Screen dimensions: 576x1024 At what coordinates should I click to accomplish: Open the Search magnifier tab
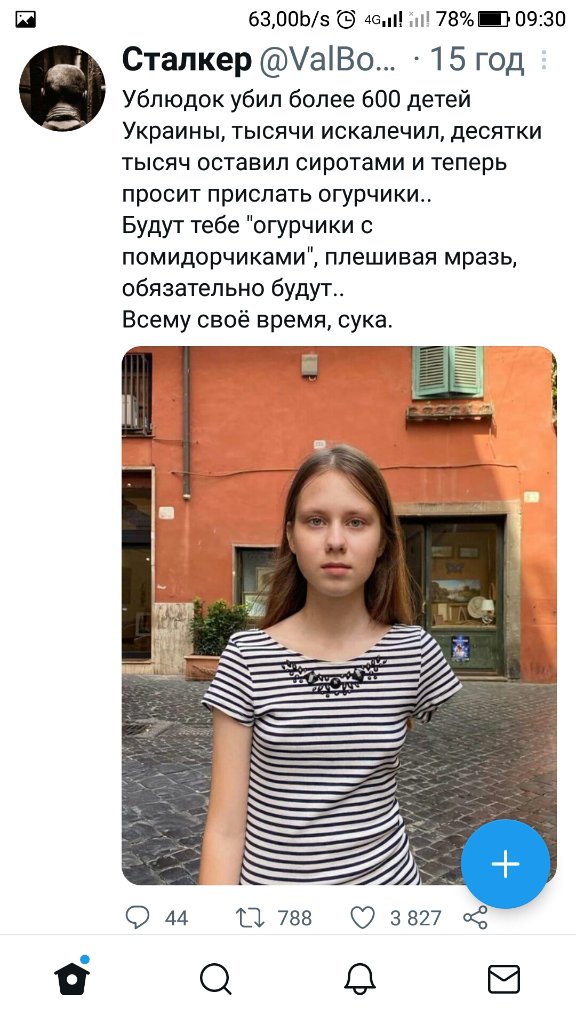(216, 980)
